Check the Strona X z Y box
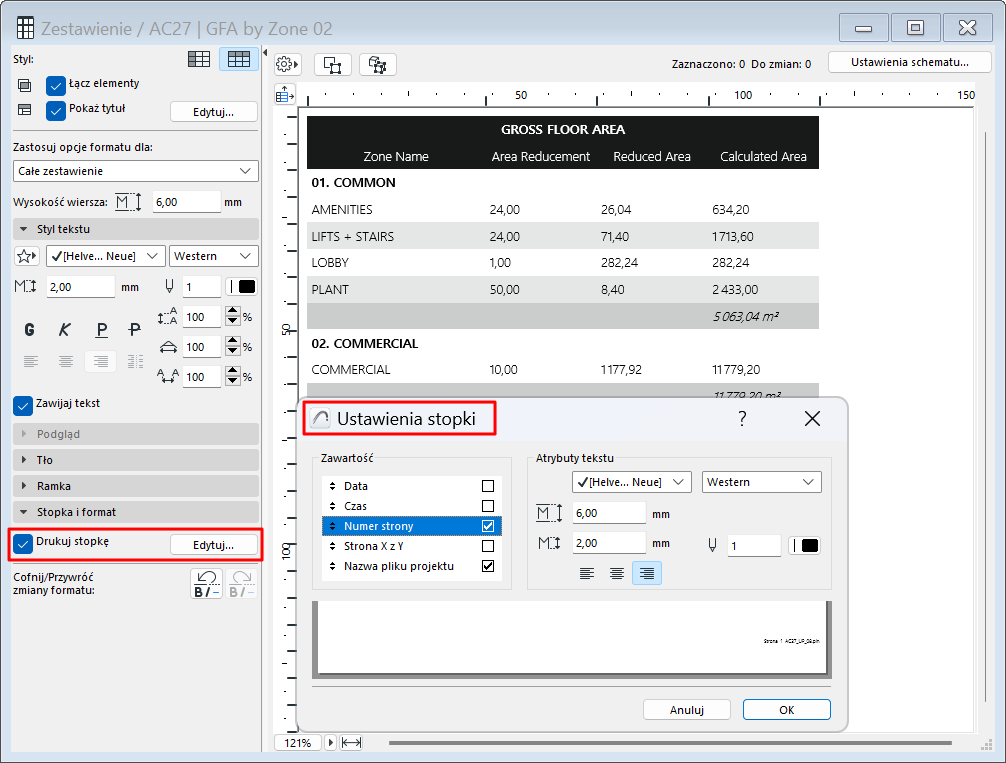The image size is (1006, 763). [488, 546]
